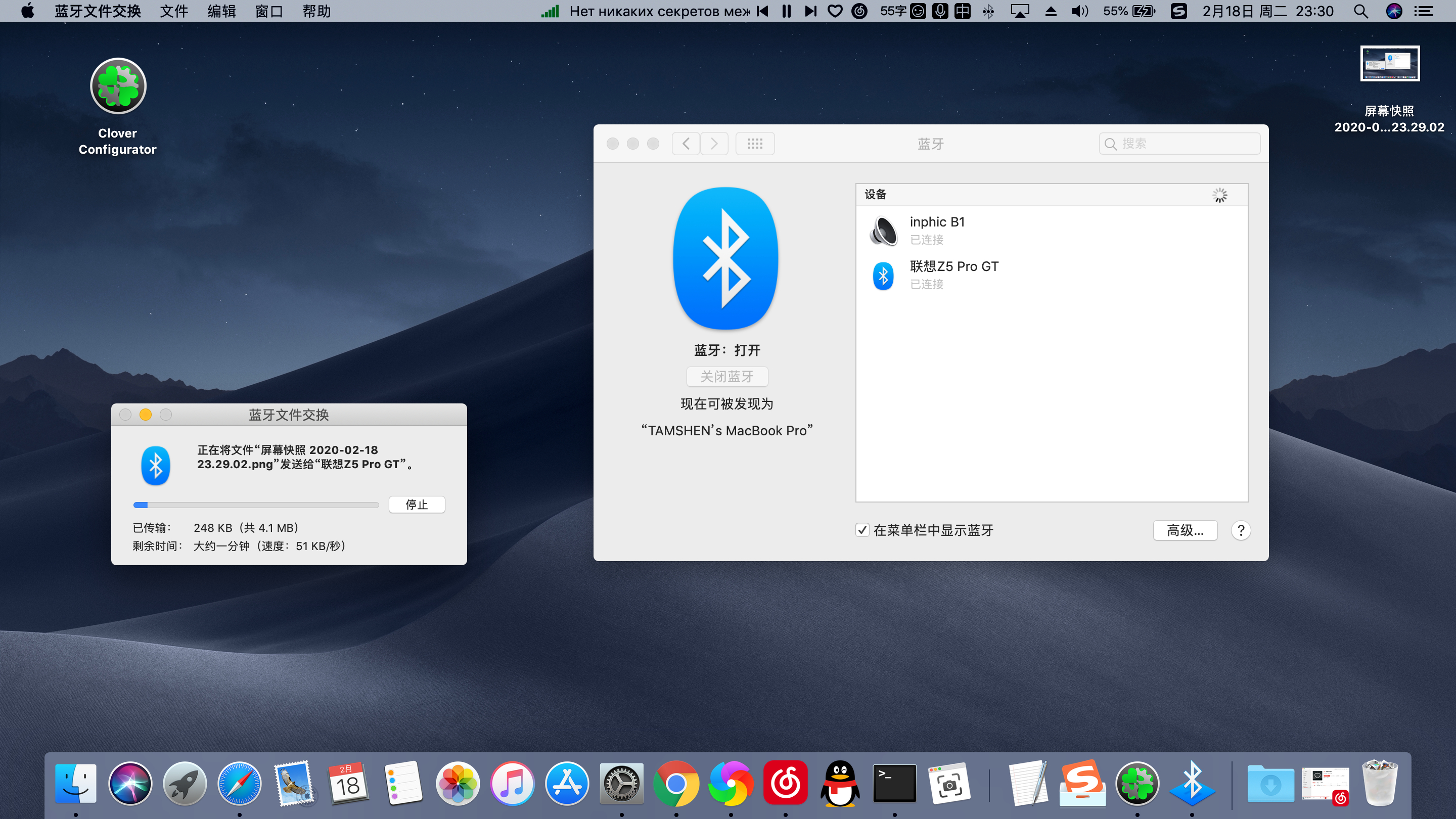Select 联想Z5 Pro GT device row
Viewport: 1456px width, 819px height.
point(1052,275)
